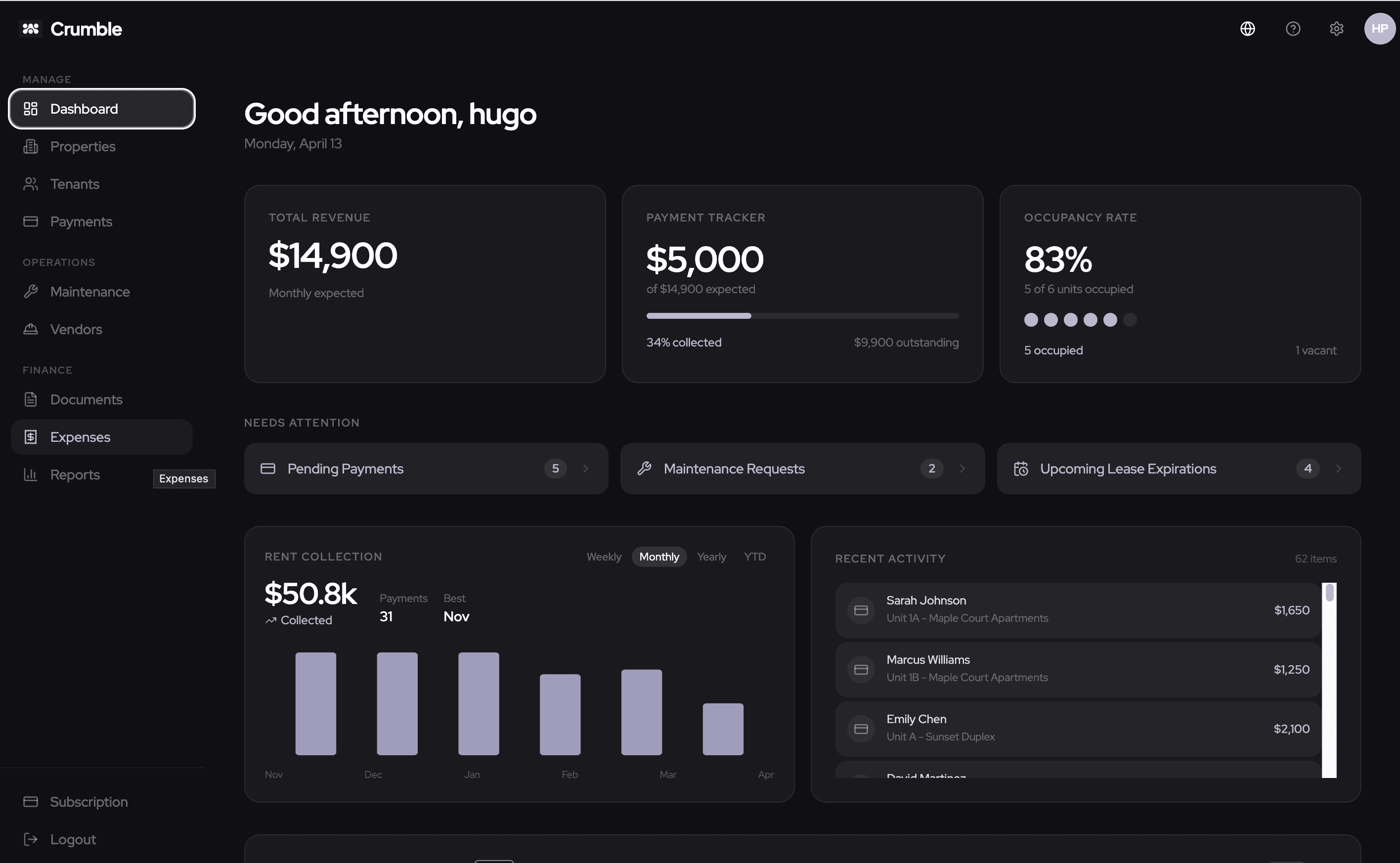Screen dimensions: 1400x863
Task: Click the Crumble logo icon
Action: pos(31,29)
